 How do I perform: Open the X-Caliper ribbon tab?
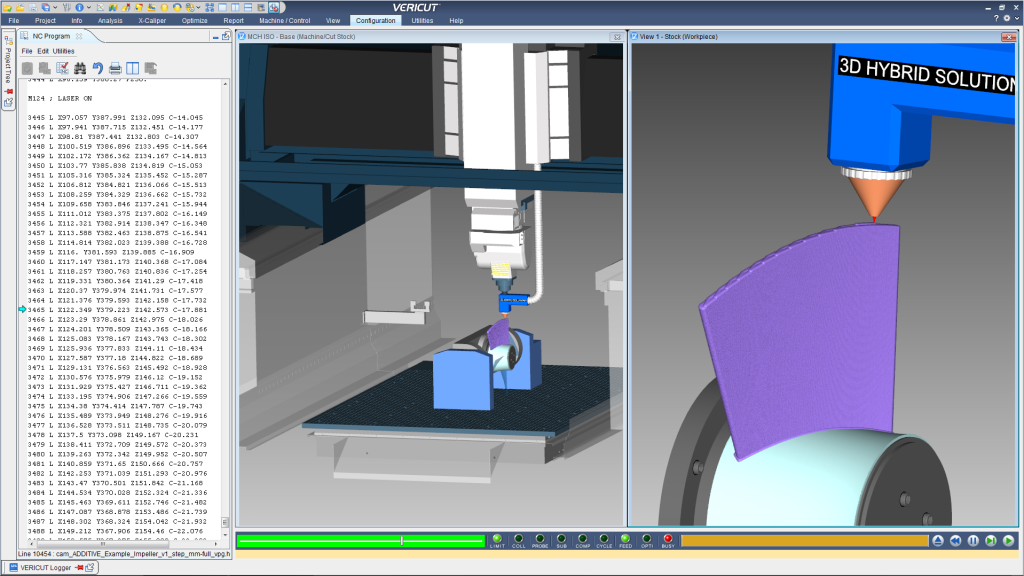click(x=153, y=20)
